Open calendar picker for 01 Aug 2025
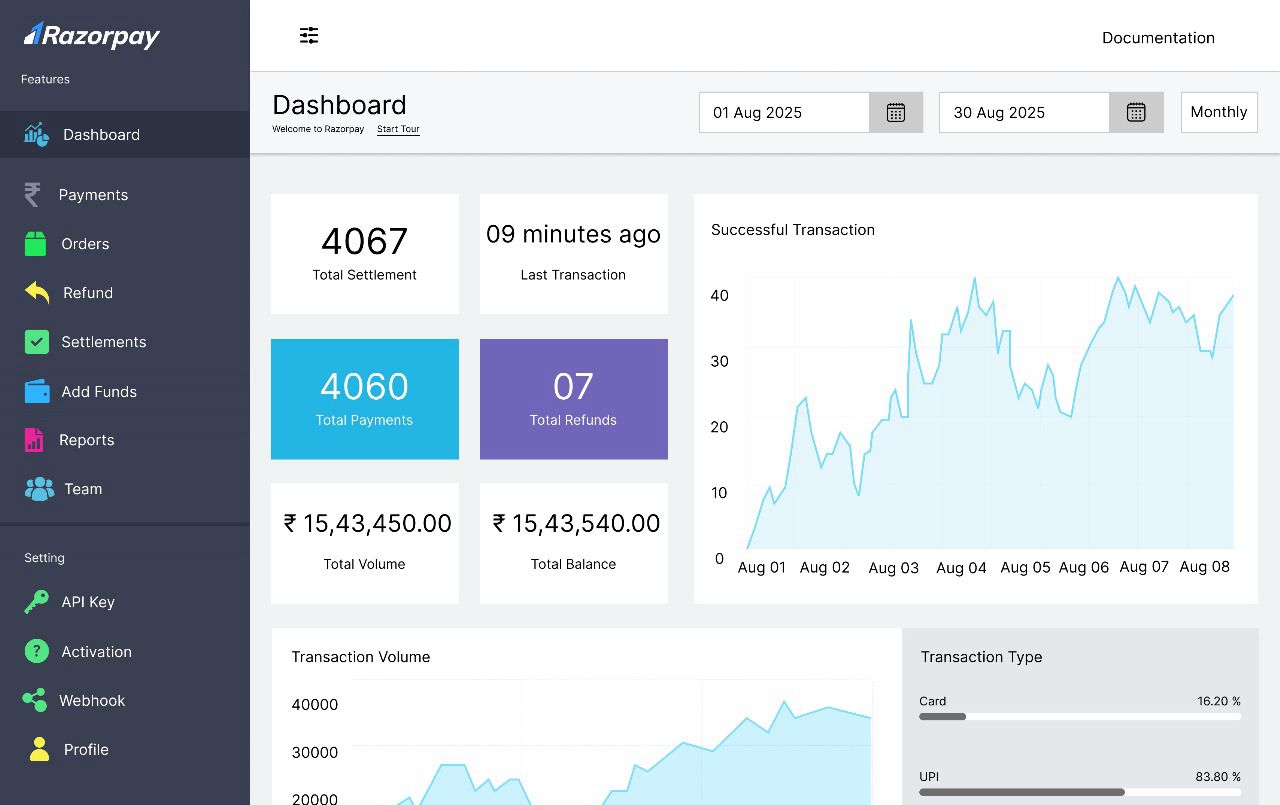Viewport: 1280px width, 805px height. (896, 112)
